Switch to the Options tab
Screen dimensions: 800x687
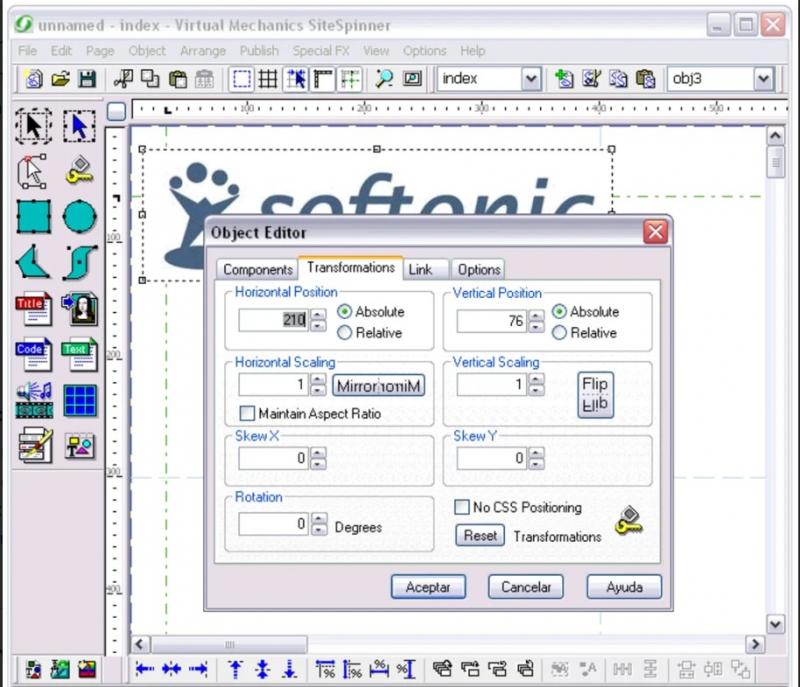[479, 269]
